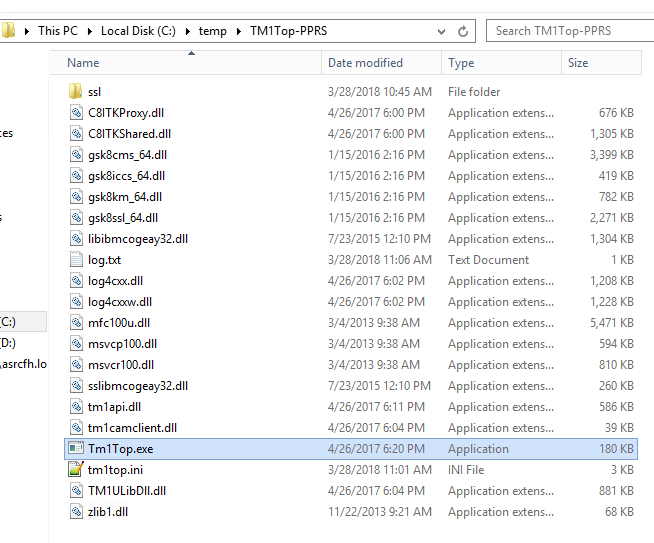Image resolution: width=654 pixels, height=543 pixels.
Task: Select the tm1camclient.dll file name
Action: tap(132, 428)
